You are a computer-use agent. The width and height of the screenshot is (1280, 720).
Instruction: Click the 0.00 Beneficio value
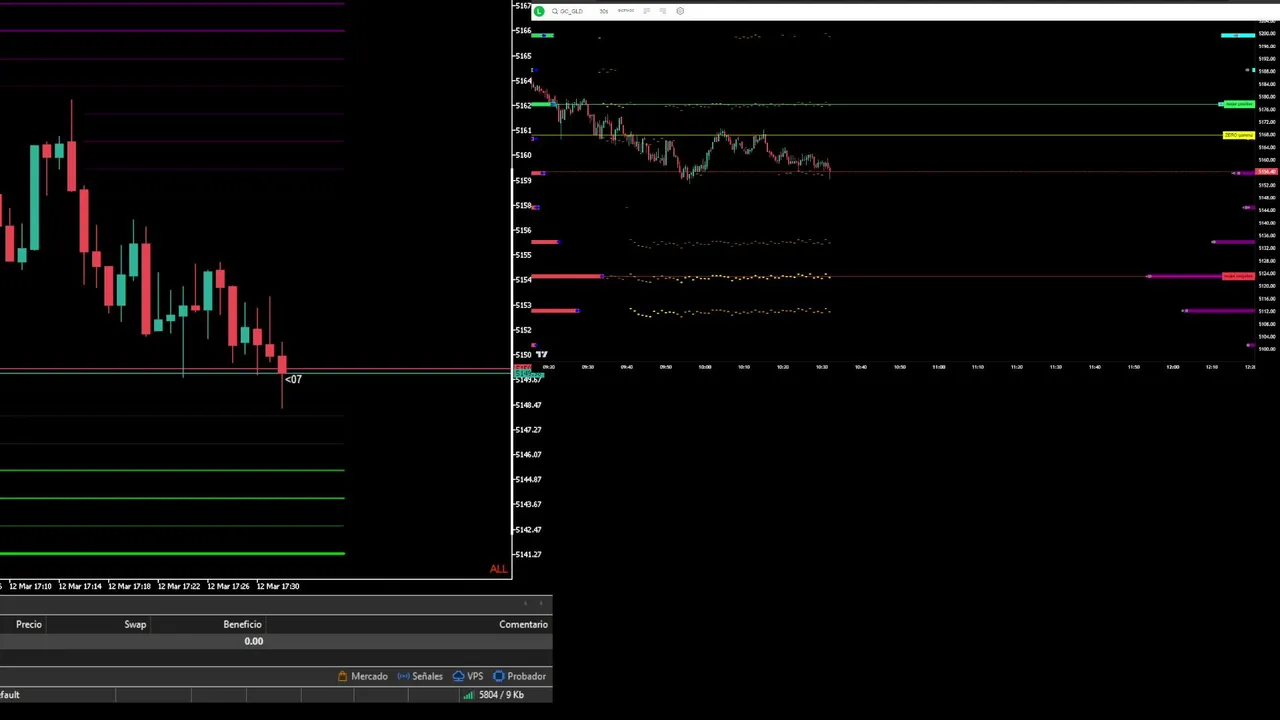click(x=253, y=641)
